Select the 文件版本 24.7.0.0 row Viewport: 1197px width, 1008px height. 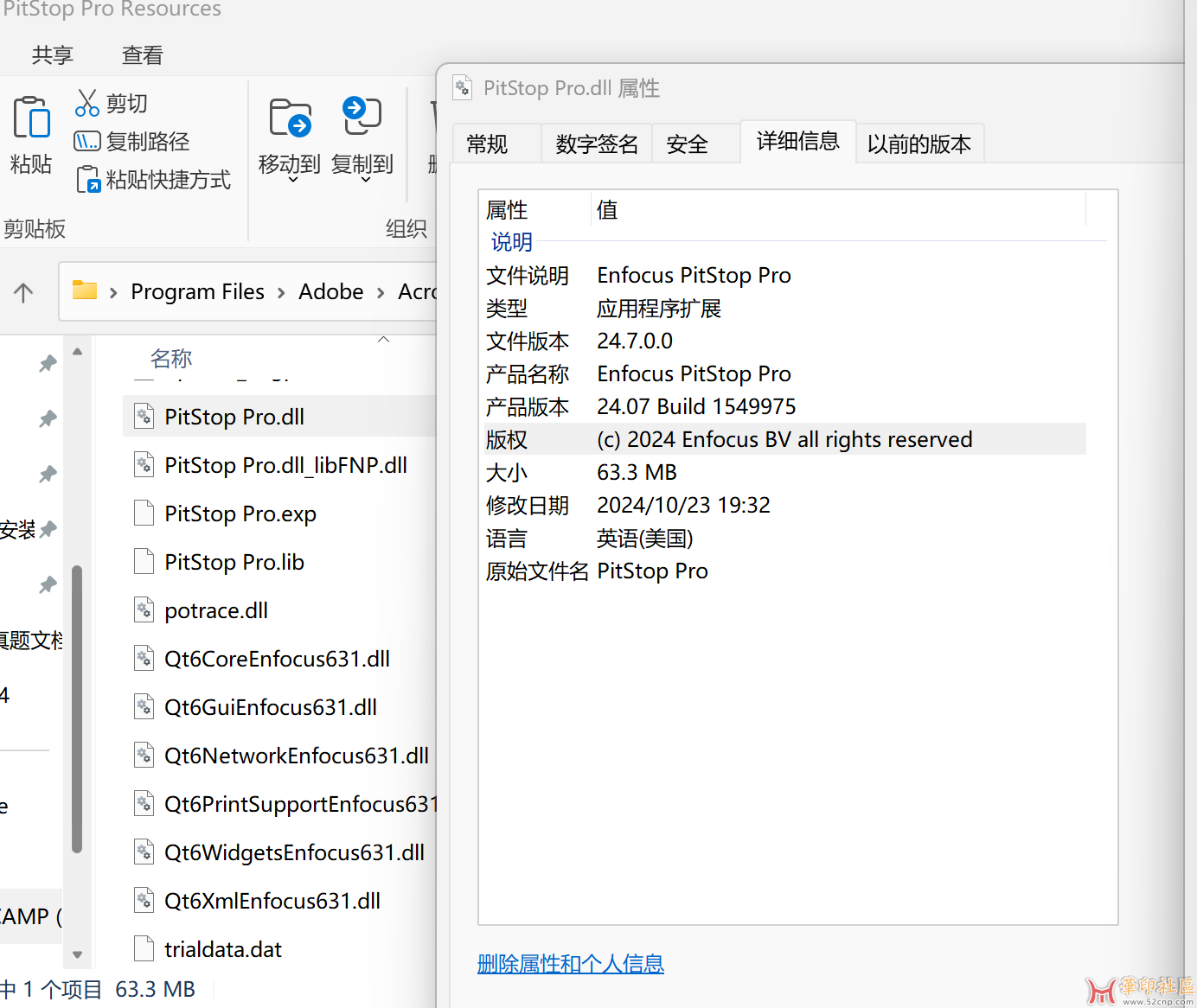coord(784,341)
